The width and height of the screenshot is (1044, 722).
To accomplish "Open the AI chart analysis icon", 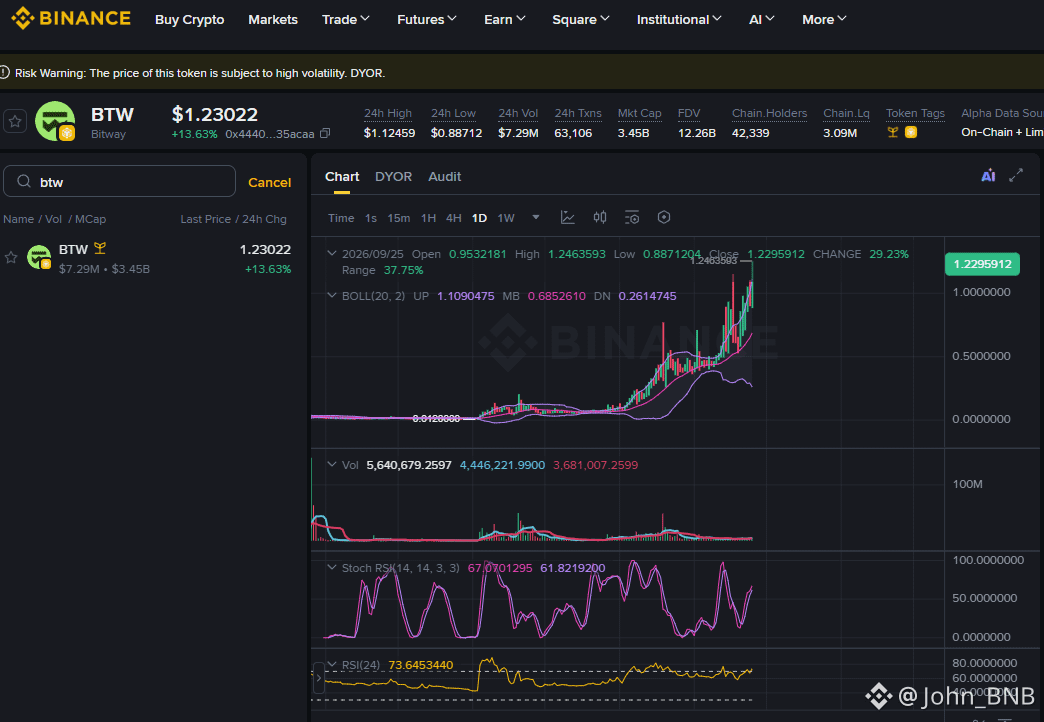I will (x=988, y=176).
